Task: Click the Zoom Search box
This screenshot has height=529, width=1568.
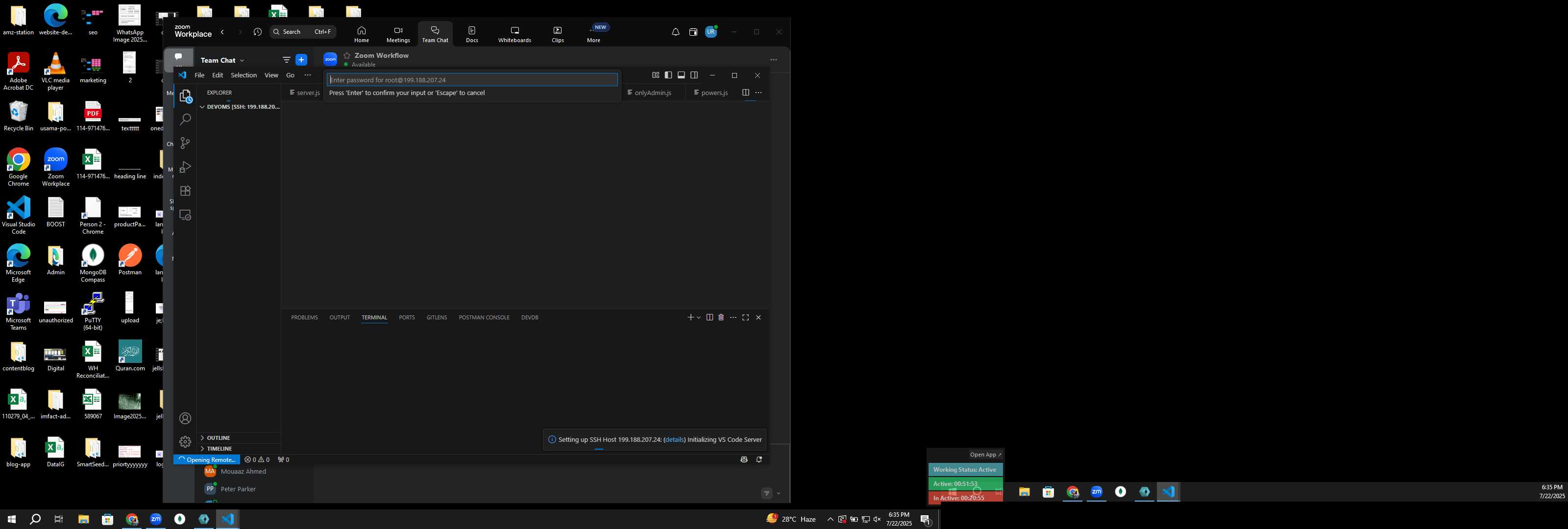Action: tap(302, 32)
